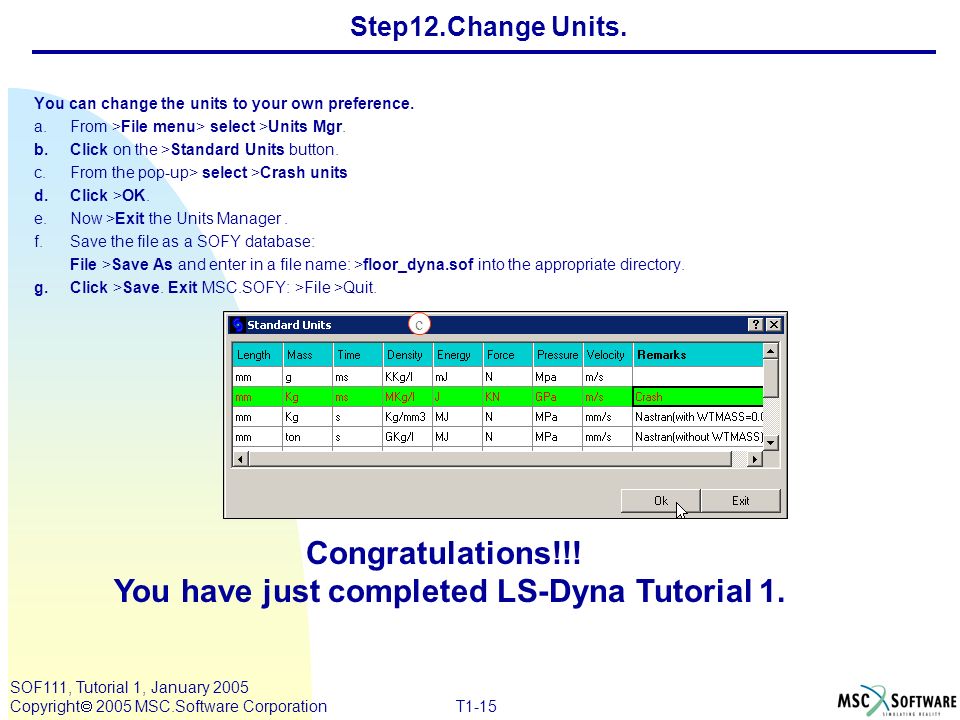The width and height of the screenshot is (960, 720).
Task: Select the Crash remarks cell
Action: click(698, 397)
